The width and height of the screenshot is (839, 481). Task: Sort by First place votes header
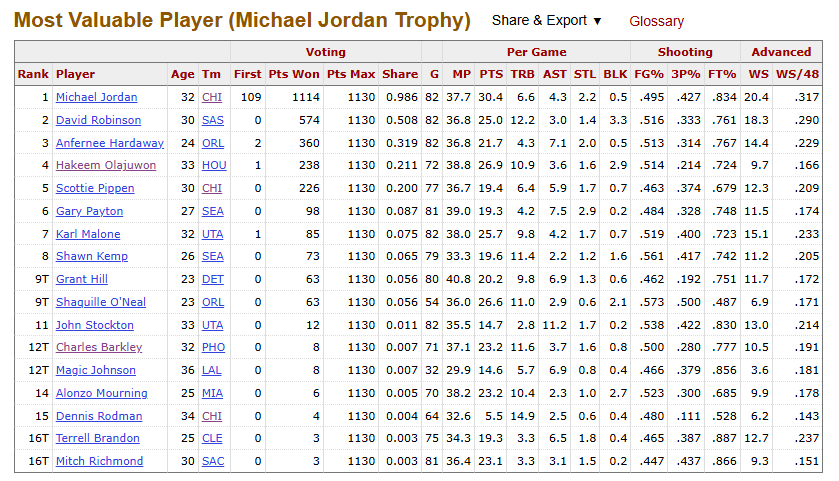point(248,74)
